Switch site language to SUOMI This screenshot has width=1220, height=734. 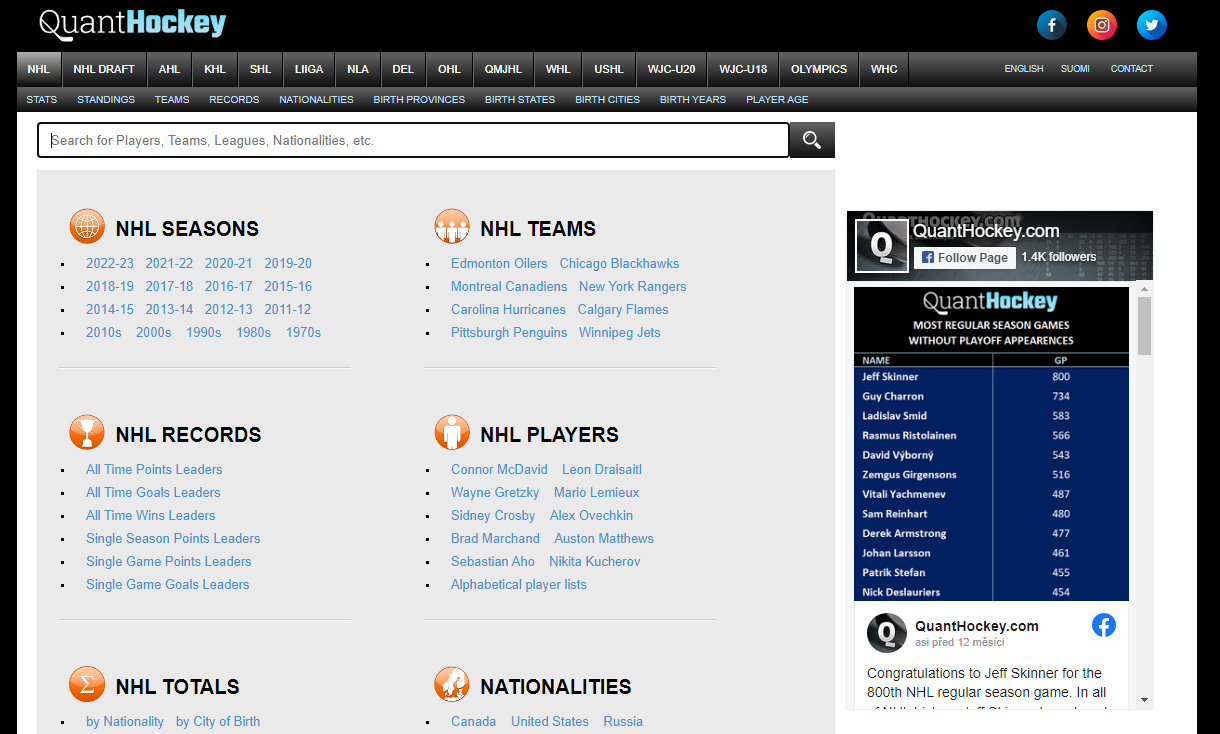tap(1075, 69)
